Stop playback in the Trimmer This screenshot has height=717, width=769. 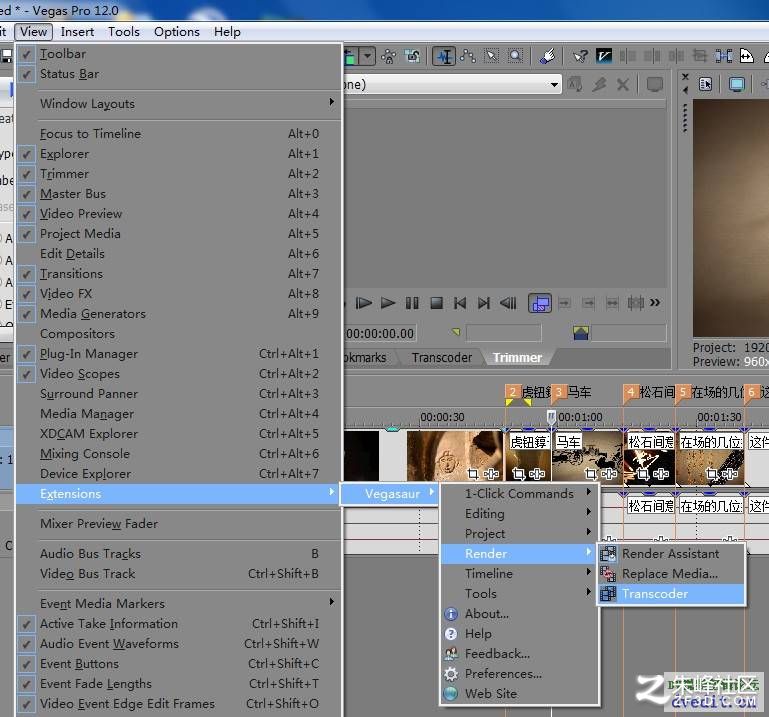(x=436, y=303)
